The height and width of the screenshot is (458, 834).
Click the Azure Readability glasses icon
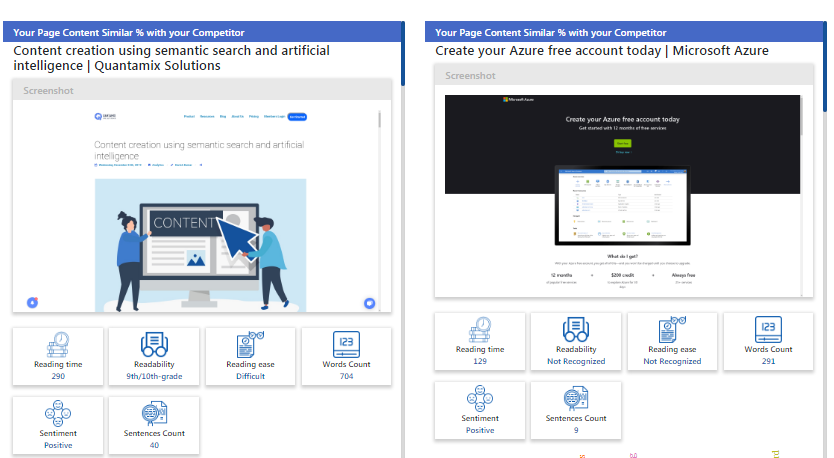click(576, 330)
